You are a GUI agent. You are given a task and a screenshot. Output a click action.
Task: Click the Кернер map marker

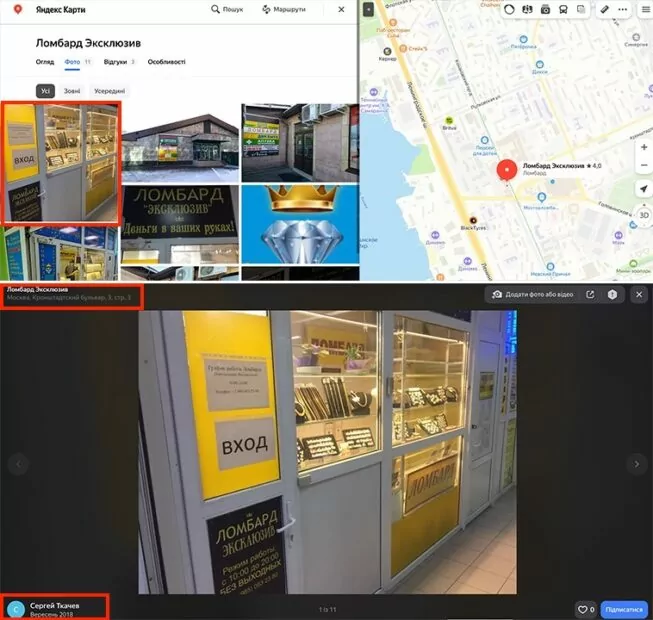(x=387, y=51)
